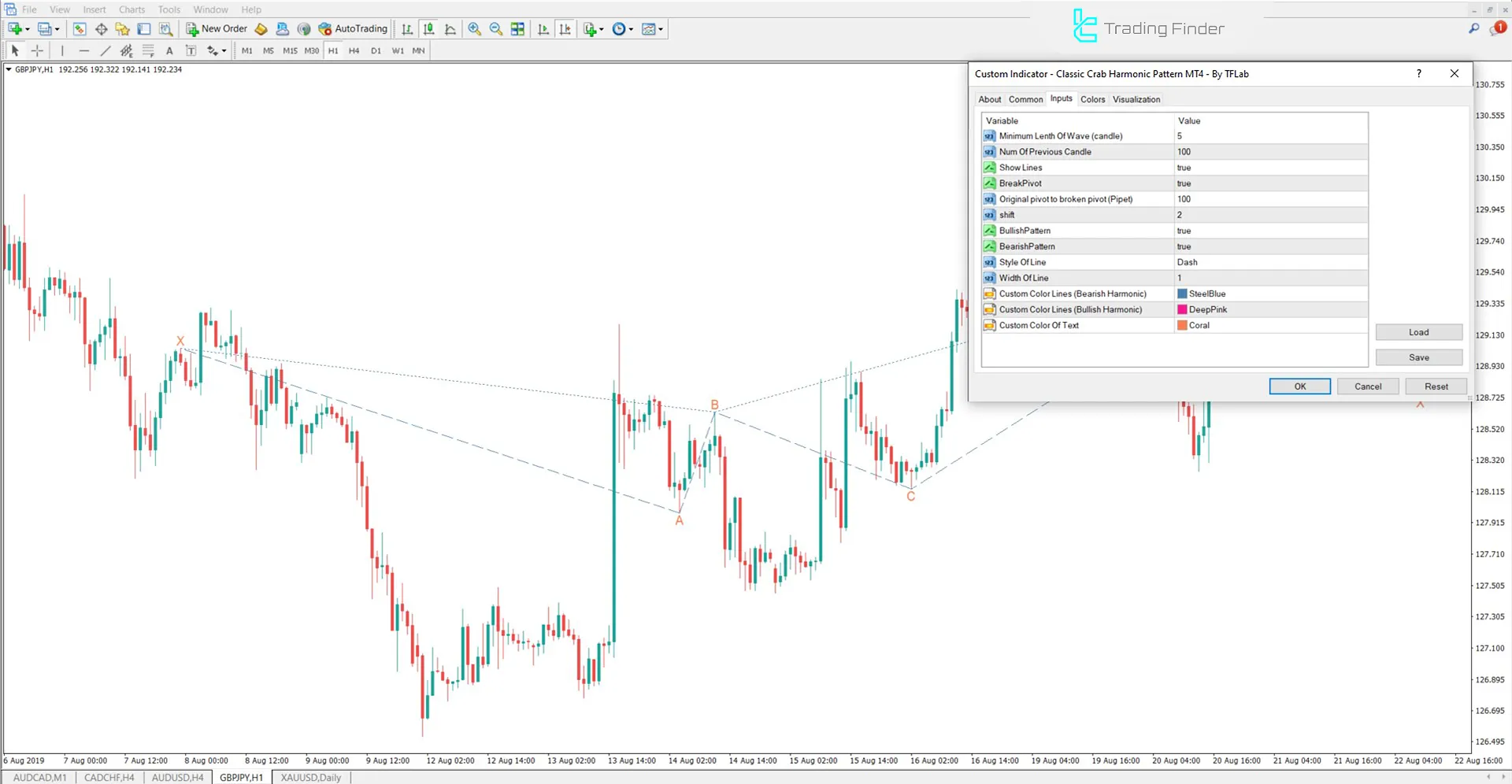This screenshot has width=1512, height=784.
Task: Insert a horizontal line on the chart
Action: 84,50
